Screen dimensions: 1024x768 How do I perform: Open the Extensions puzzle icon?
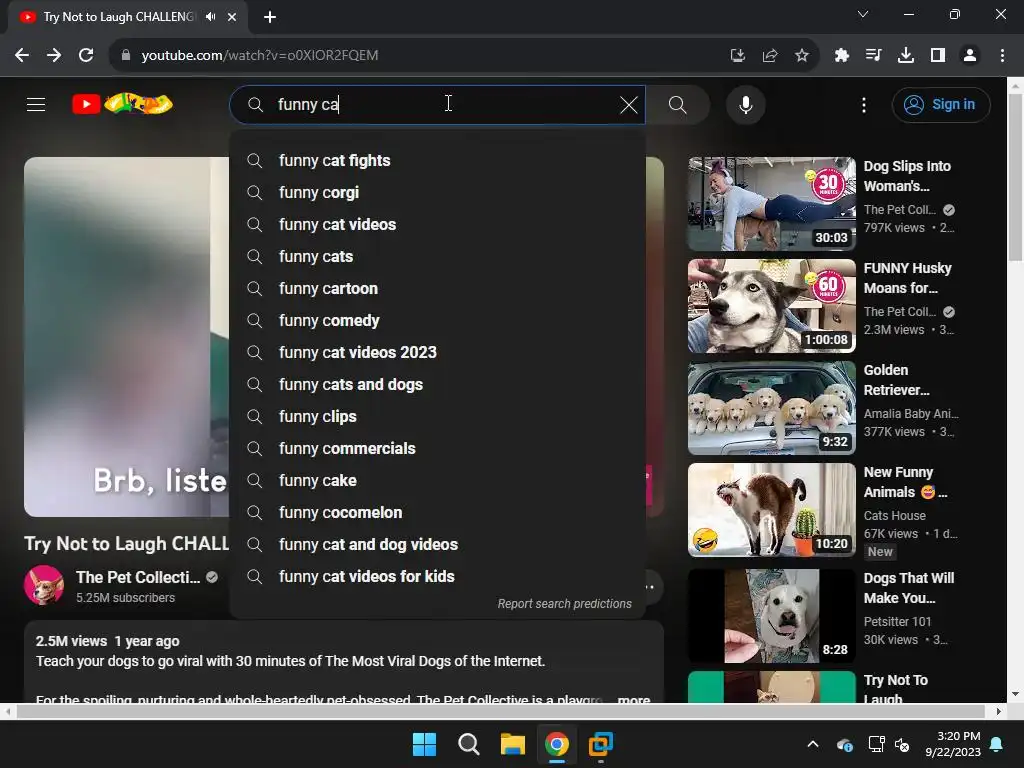point(842,56)
